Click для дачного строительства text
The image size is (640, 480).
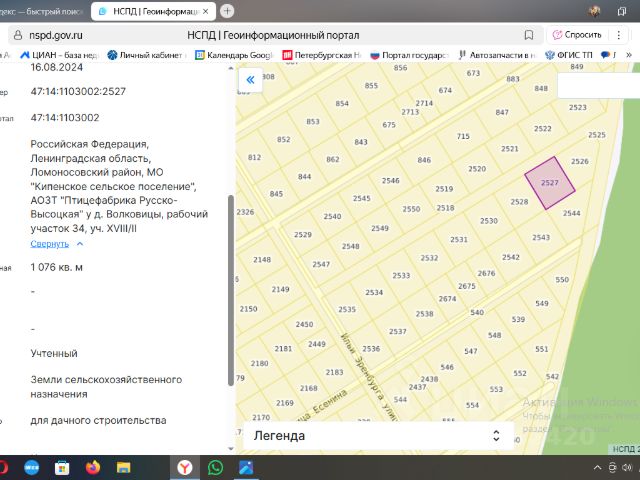pyautogui.click(x=98, y=420)
